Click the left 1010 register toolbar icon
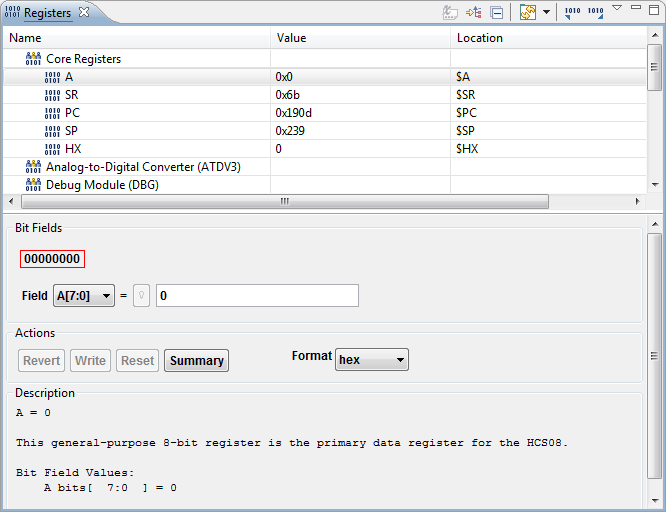Screen dimensions: 666x512 (x=571, y=13)
